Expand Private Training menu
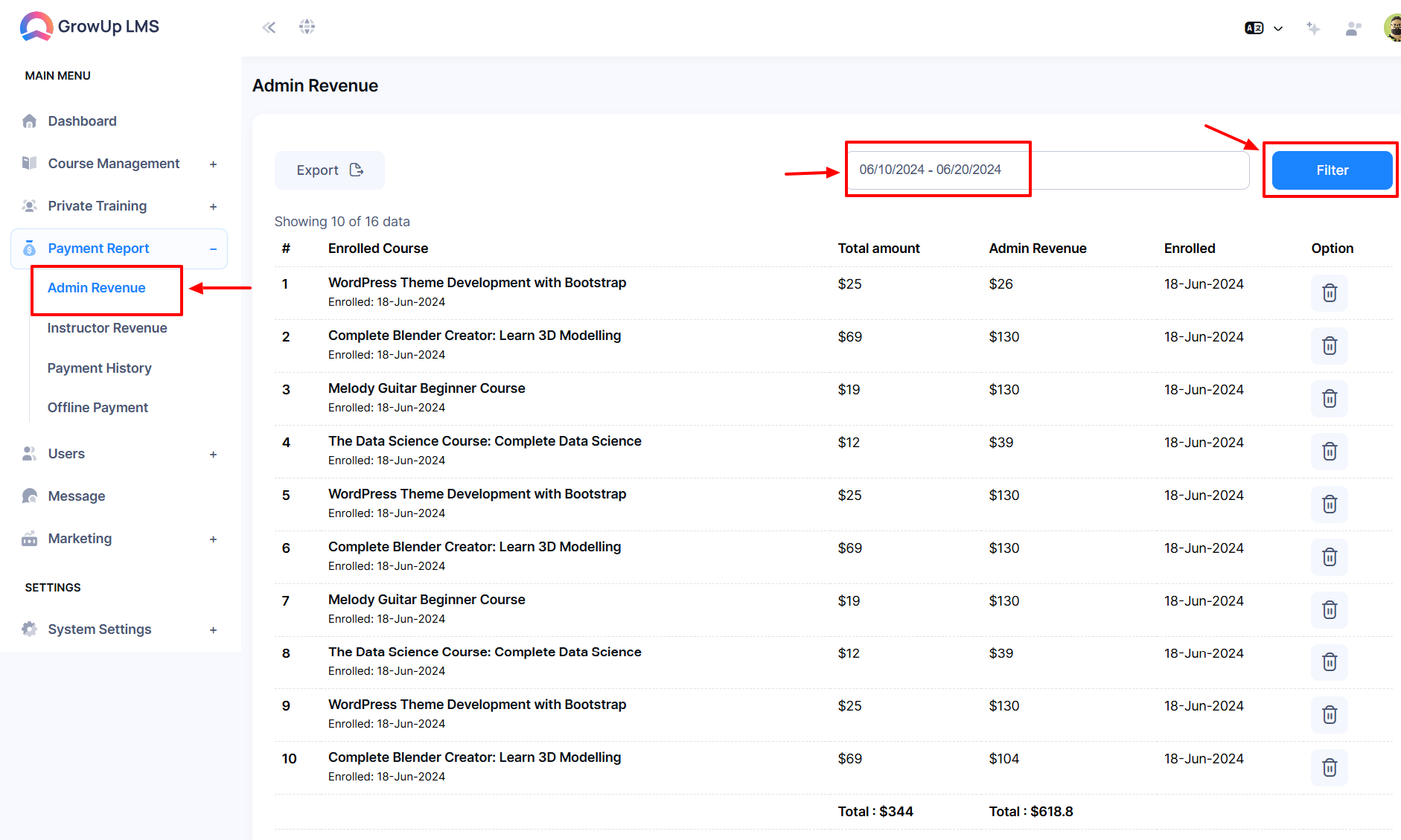The image size is (1401, 840). tap(213, 207)
